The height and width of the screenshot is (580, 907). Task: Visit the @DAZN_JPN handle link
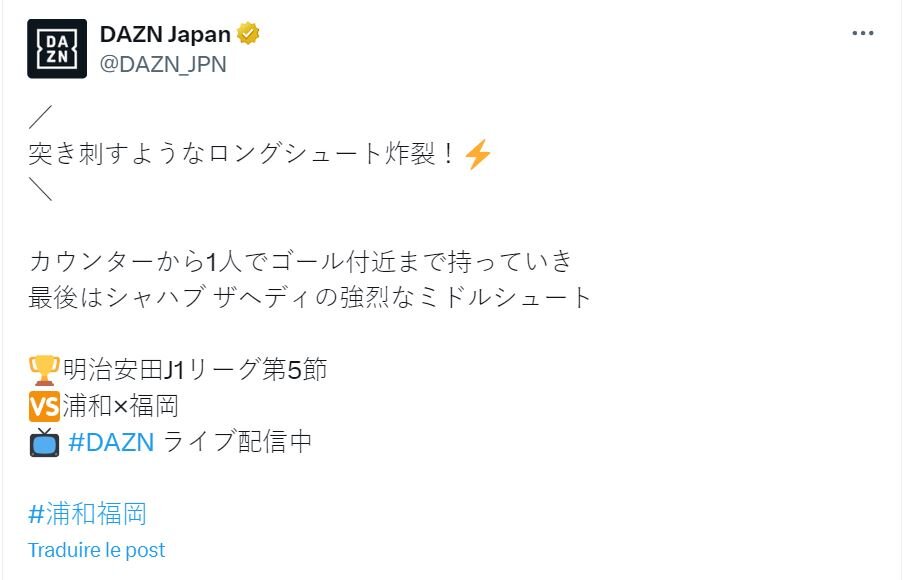click(x=163, y=65)
